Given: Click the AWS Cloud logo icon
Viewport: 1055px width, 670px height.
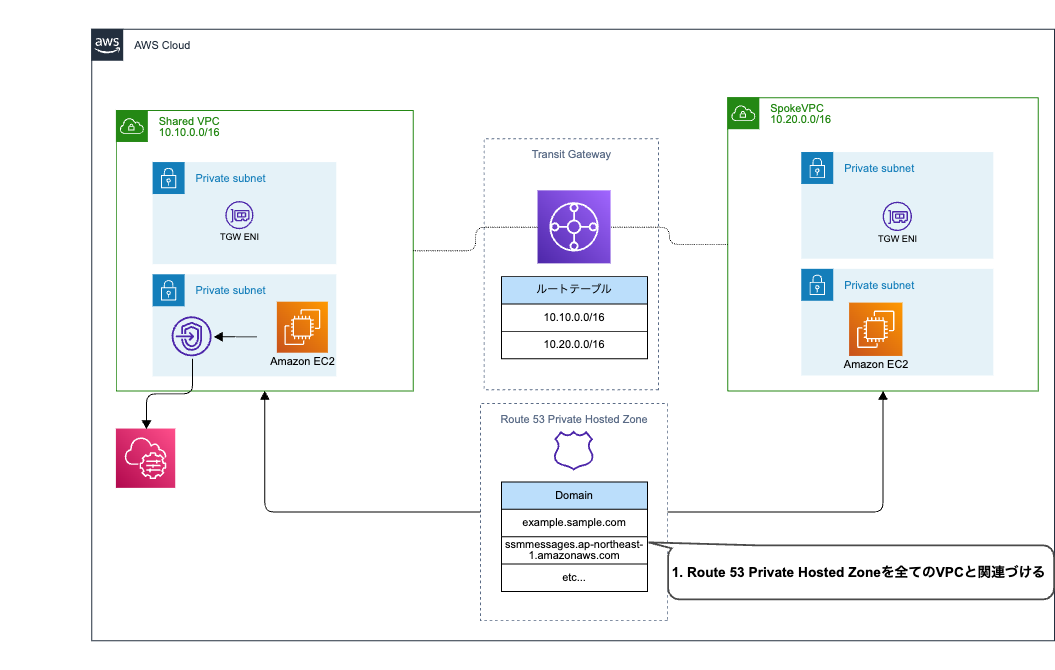Looking at the screenshot, I should pyautogui.click(x=107, y=44).
